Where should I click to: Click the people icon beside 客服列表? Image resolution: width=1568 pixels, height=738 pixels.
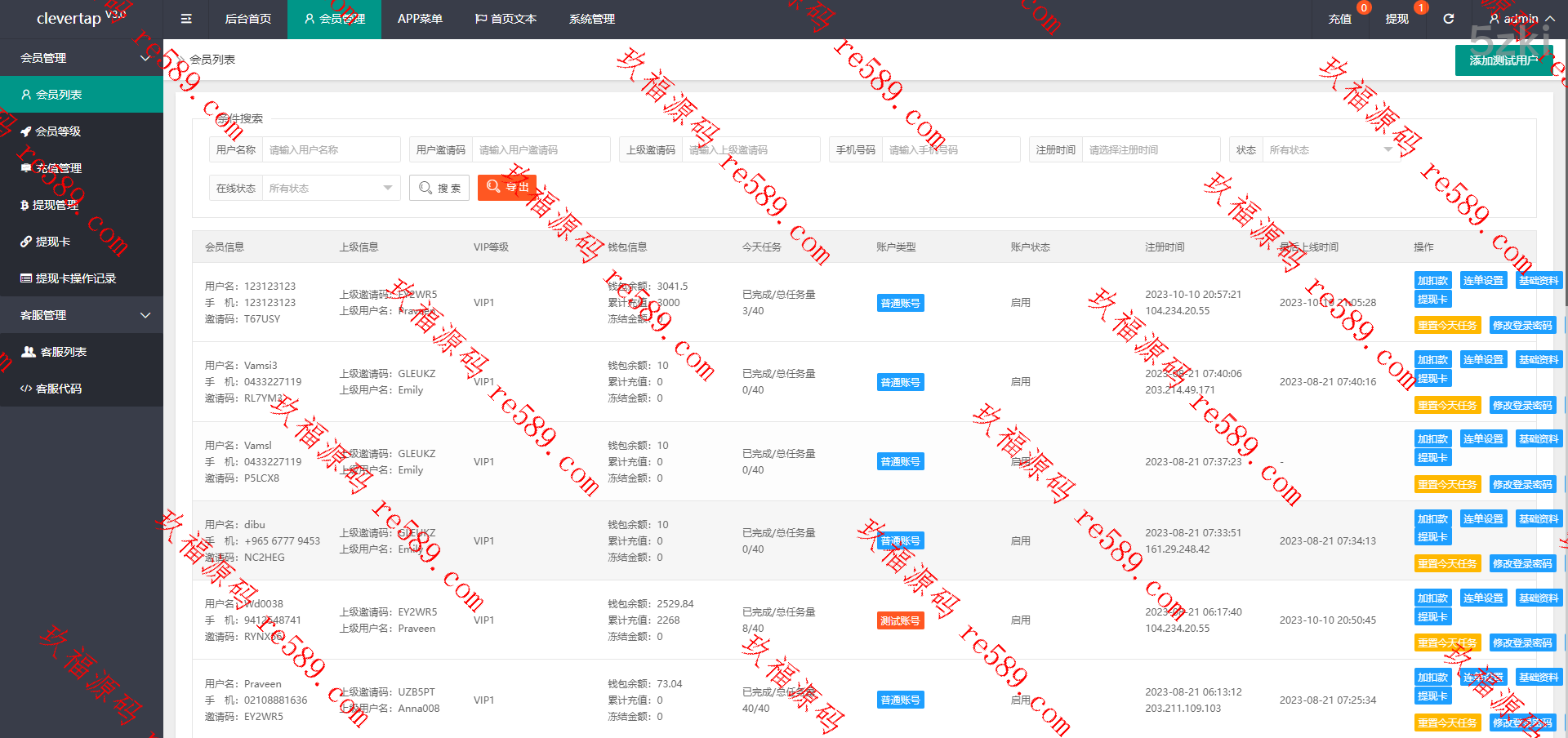pos(29,352)
